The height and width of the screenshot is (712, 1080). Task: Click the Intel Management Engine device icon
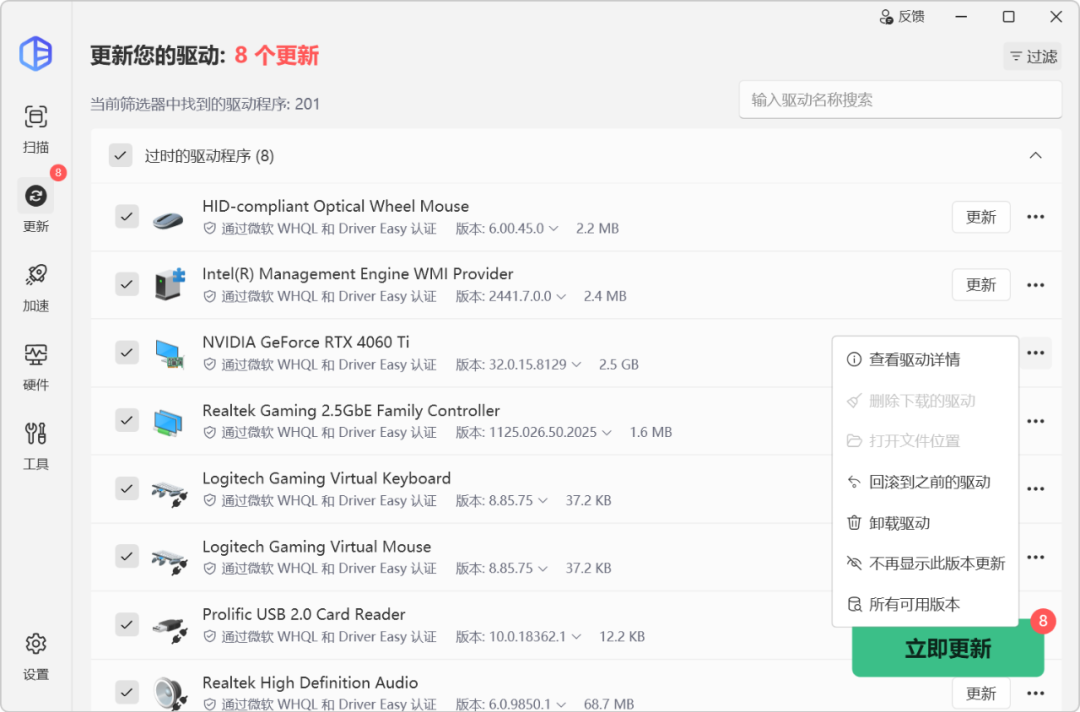coord(169,284)
